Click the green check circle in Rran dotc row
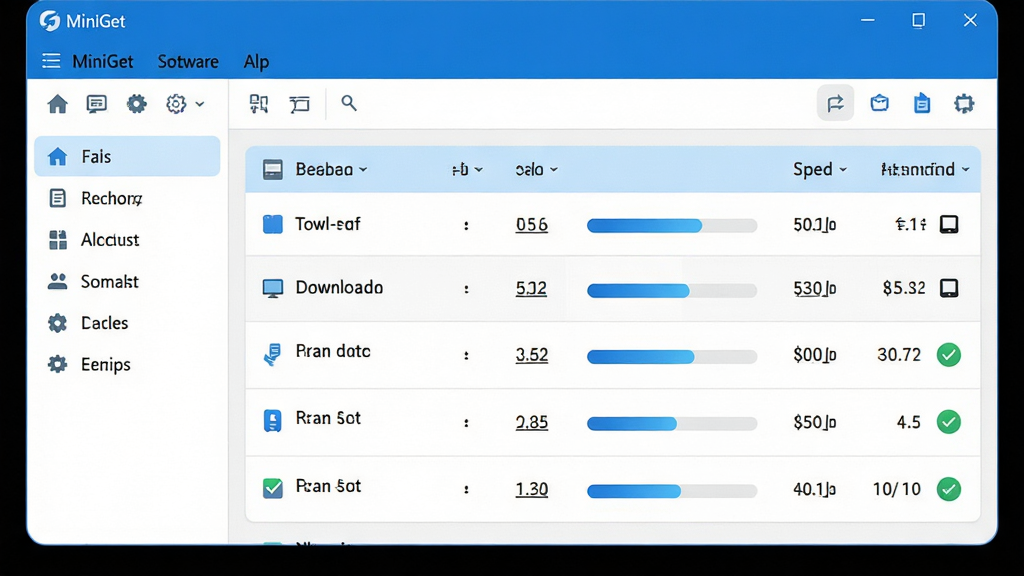 pos(949,355)
